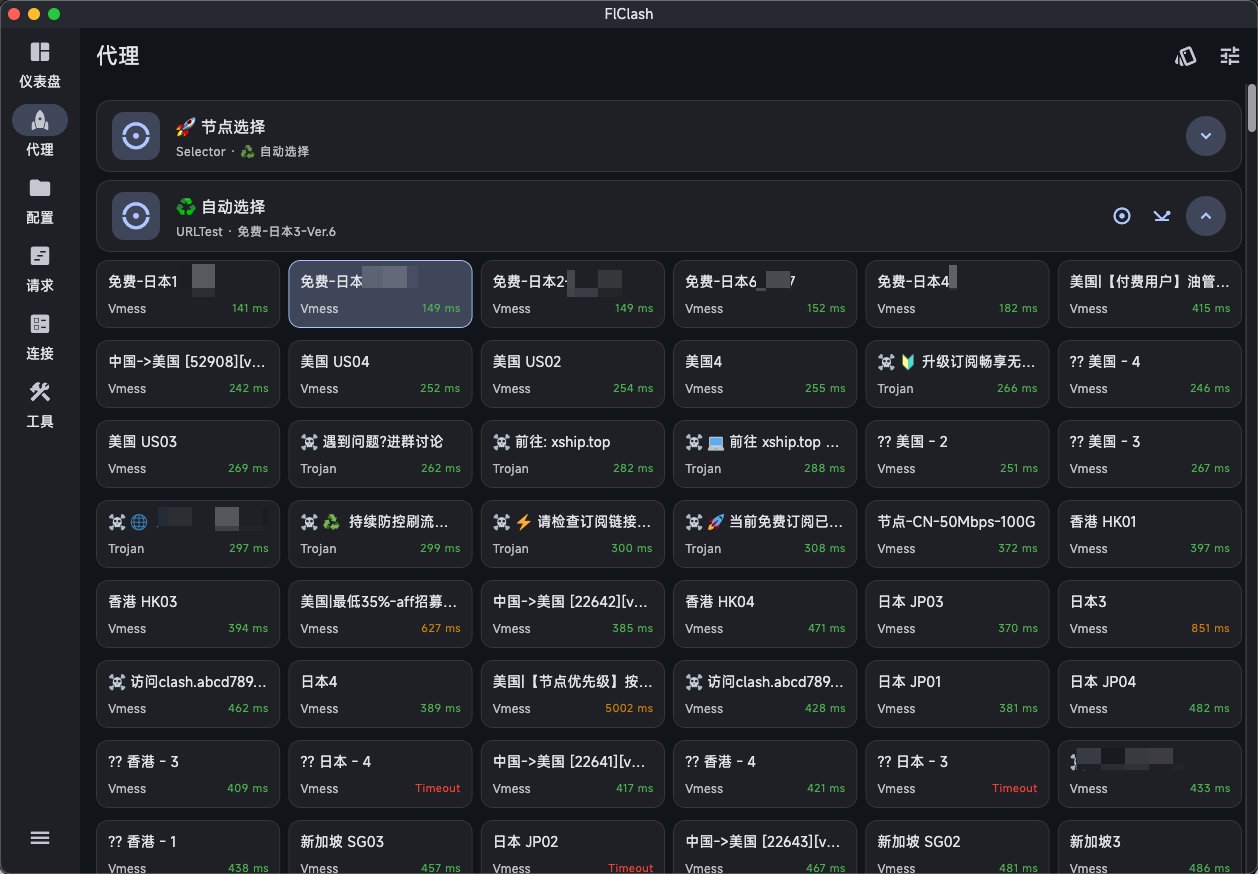Go to Requests (请求) in sidebar
Screen dimensions: 1258x874
[40, 268]
